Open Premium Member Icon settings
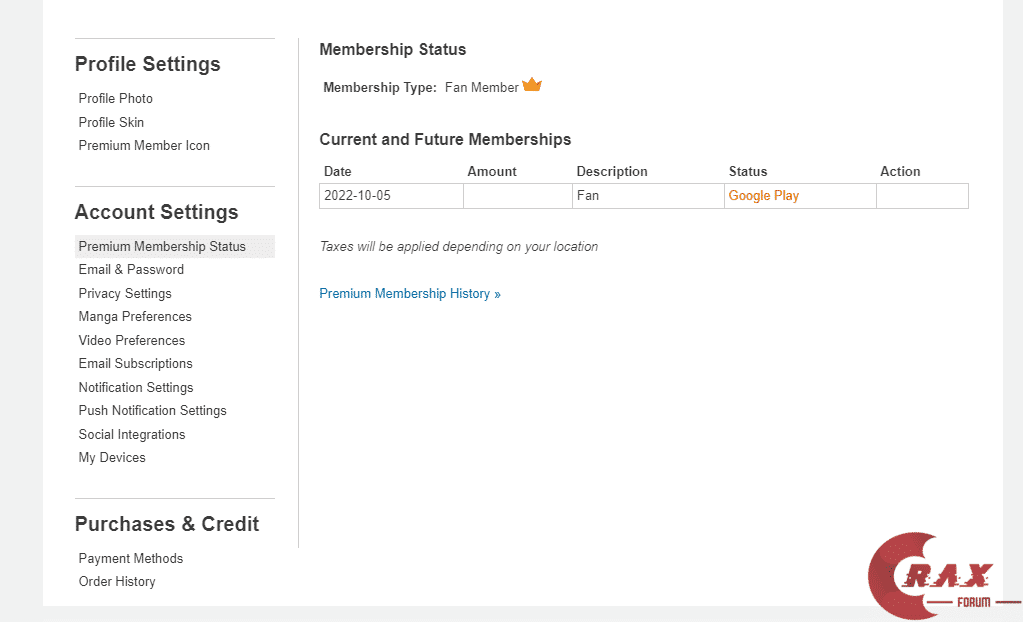Viewport: 1023px width, 622px height. click(144, 146)
